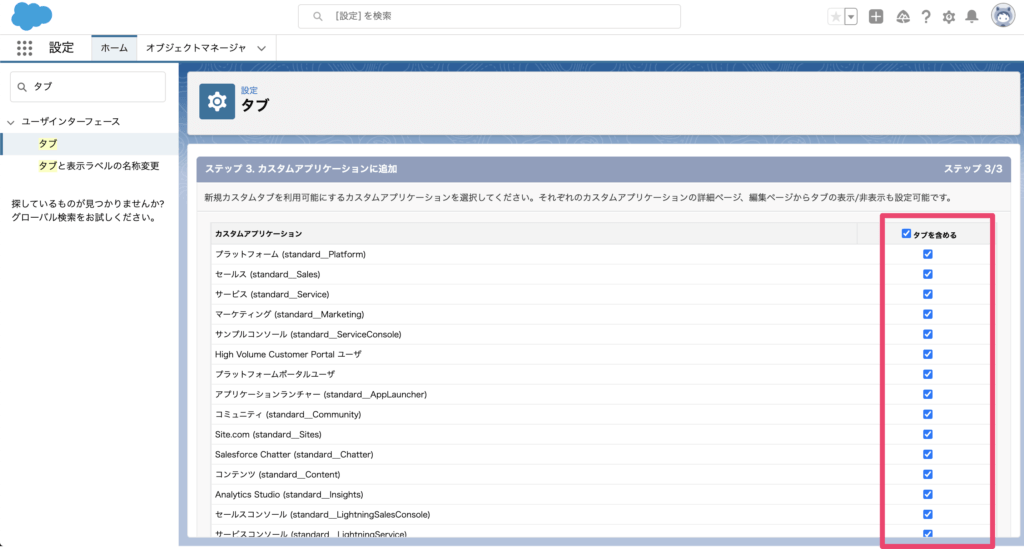
Task: Uncheck サンプルコンソール (standard__ServiceConsole) checkbox
Action: 927,334
